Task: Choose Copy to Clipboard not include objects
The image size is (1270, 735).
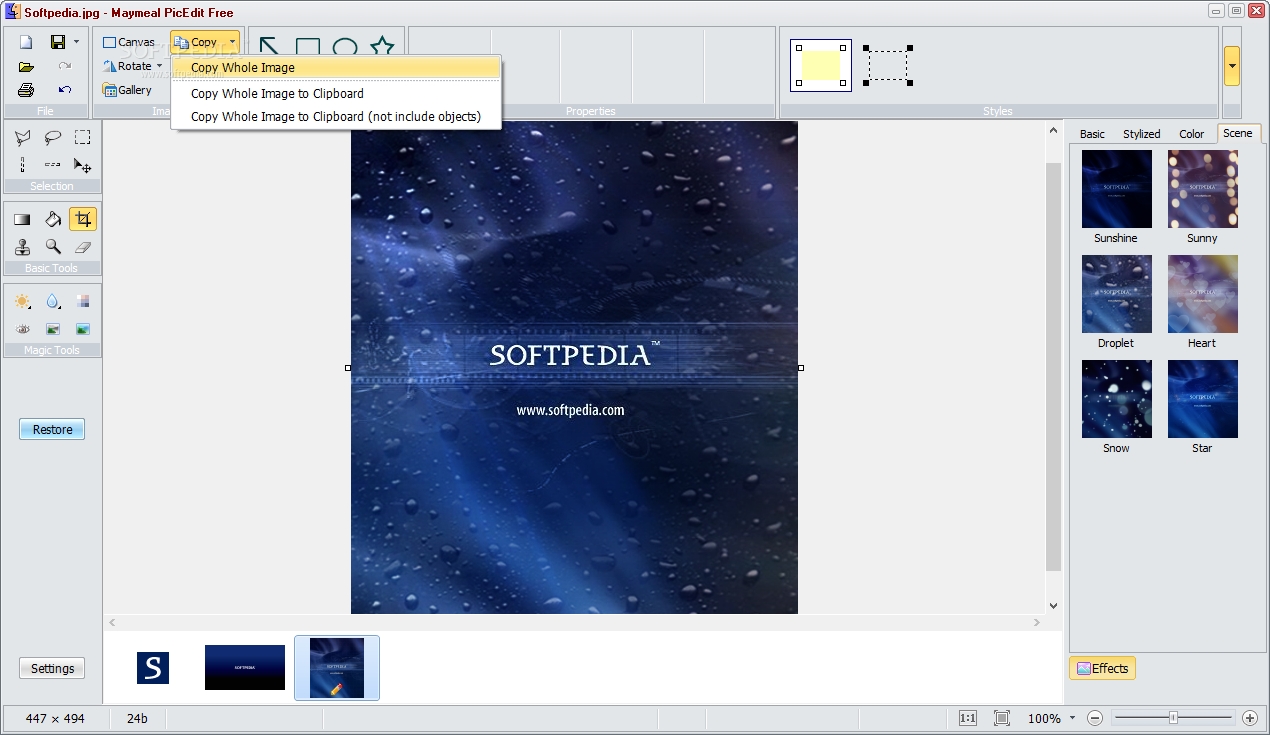Action: (336, 117)
